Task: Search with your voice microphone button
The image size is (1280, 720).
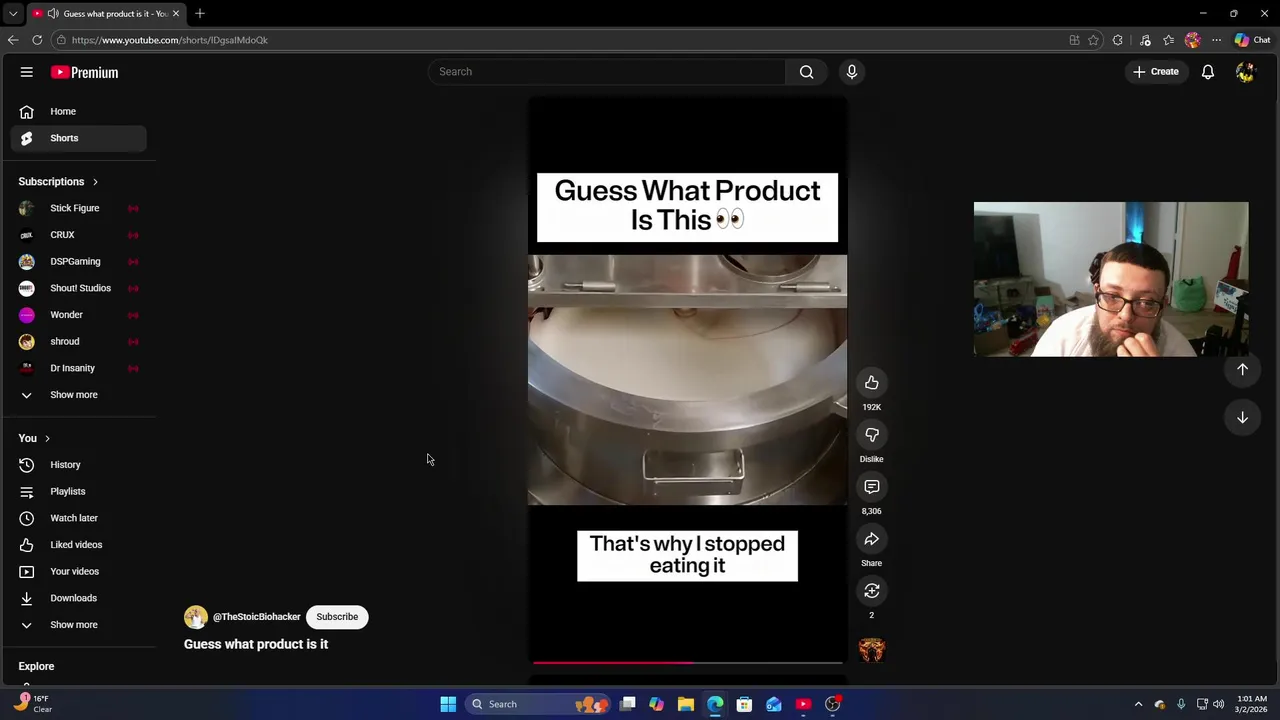Action: pos(852,72)
